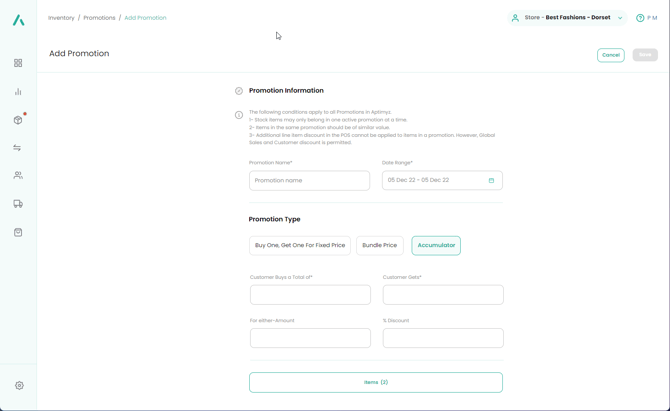This screenshot has height=411, width=670.
Task: Open the delivery truck icon
Action: 18,204
